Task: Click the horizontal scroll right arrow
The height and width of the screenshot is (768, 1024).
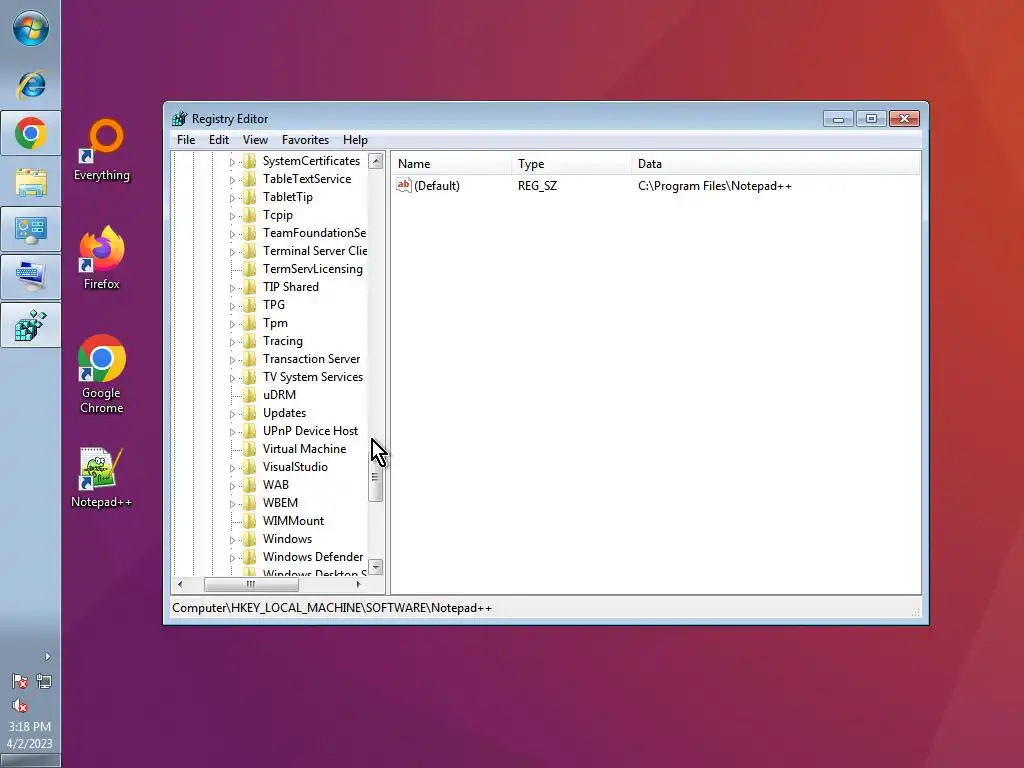Action: click(x=358, y=584)
